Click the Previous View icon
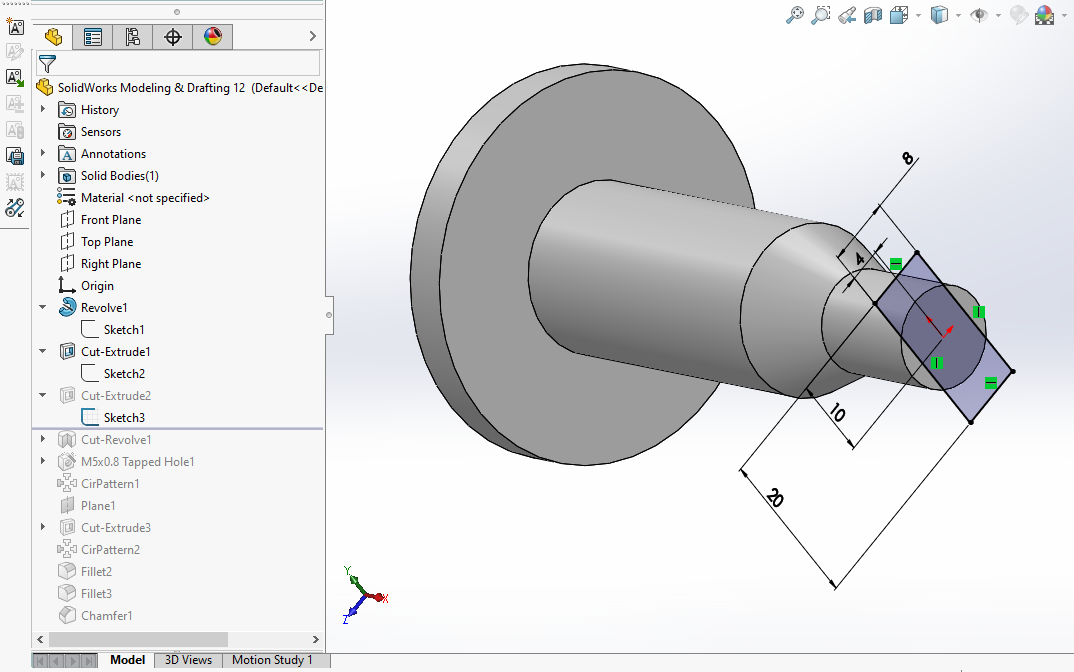 [847, 15]
